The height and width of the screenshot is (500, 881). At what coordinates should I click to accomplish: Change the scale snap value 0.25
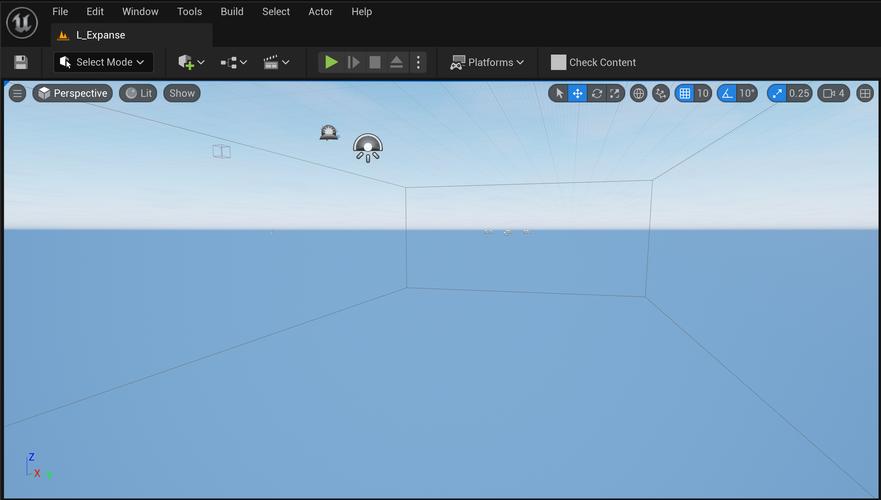(799, 93)
